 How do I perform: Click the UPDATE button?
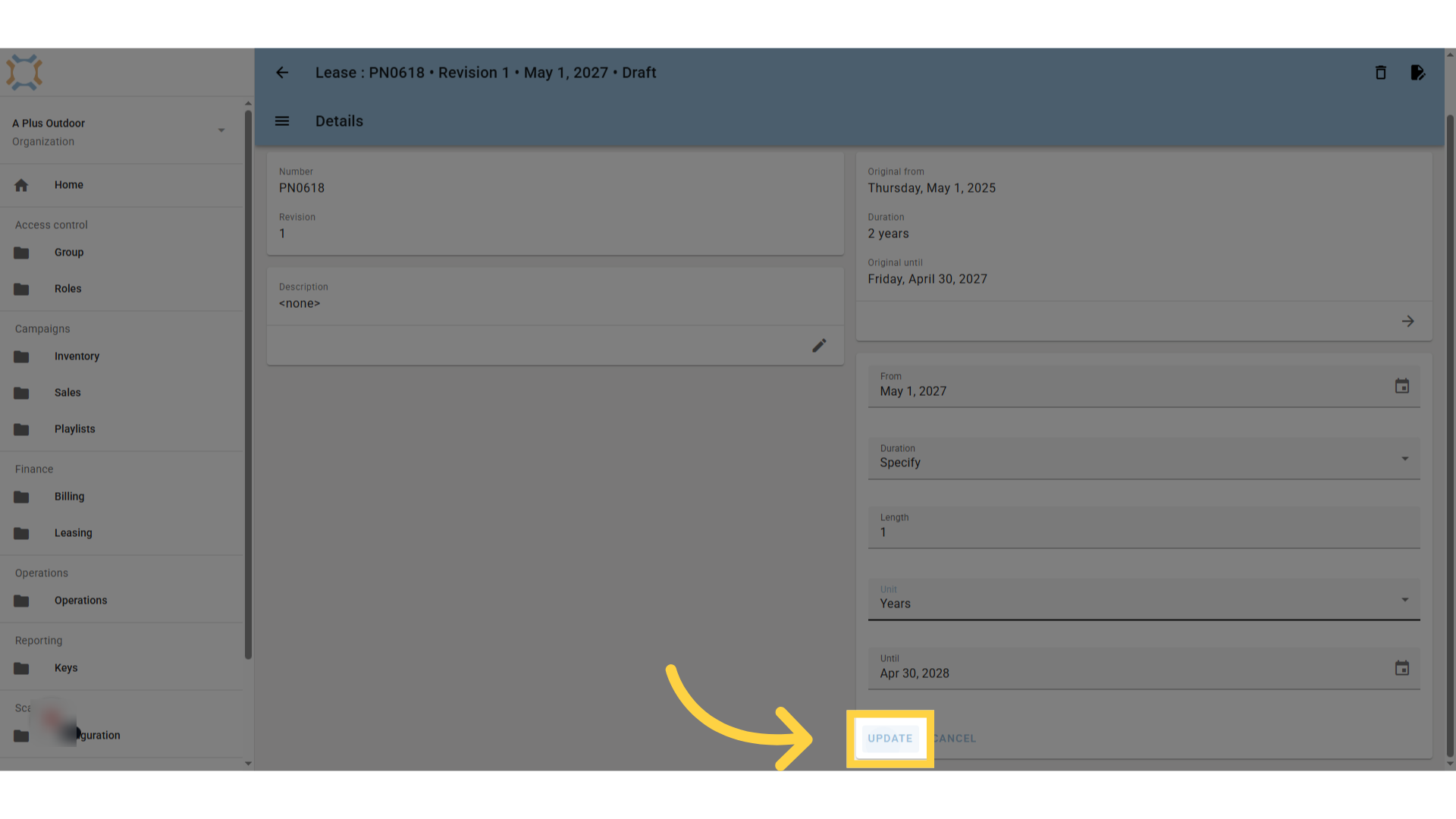point(890,739)
